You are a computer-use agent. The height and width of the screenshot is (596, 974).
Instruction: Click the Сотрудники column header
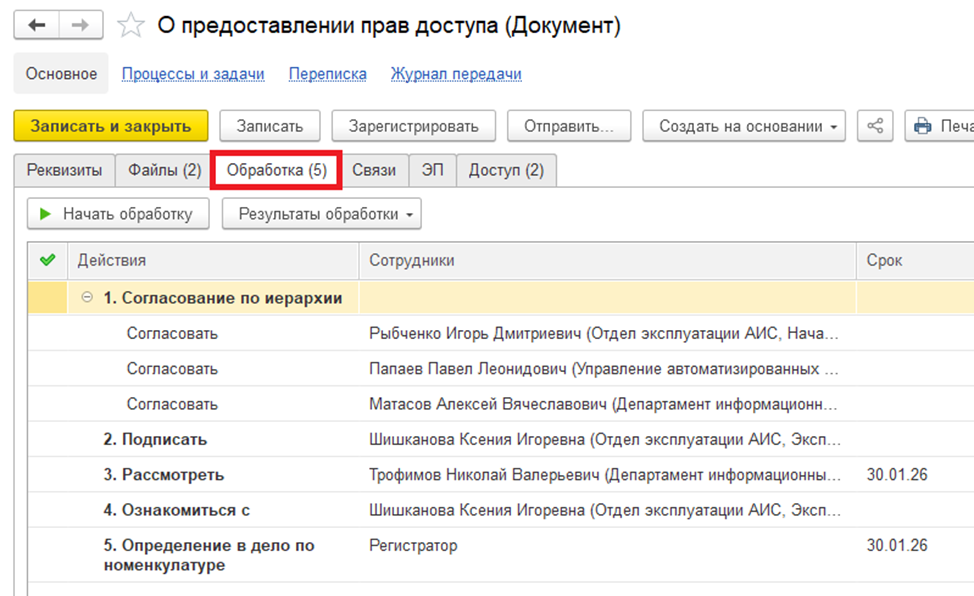411,260
